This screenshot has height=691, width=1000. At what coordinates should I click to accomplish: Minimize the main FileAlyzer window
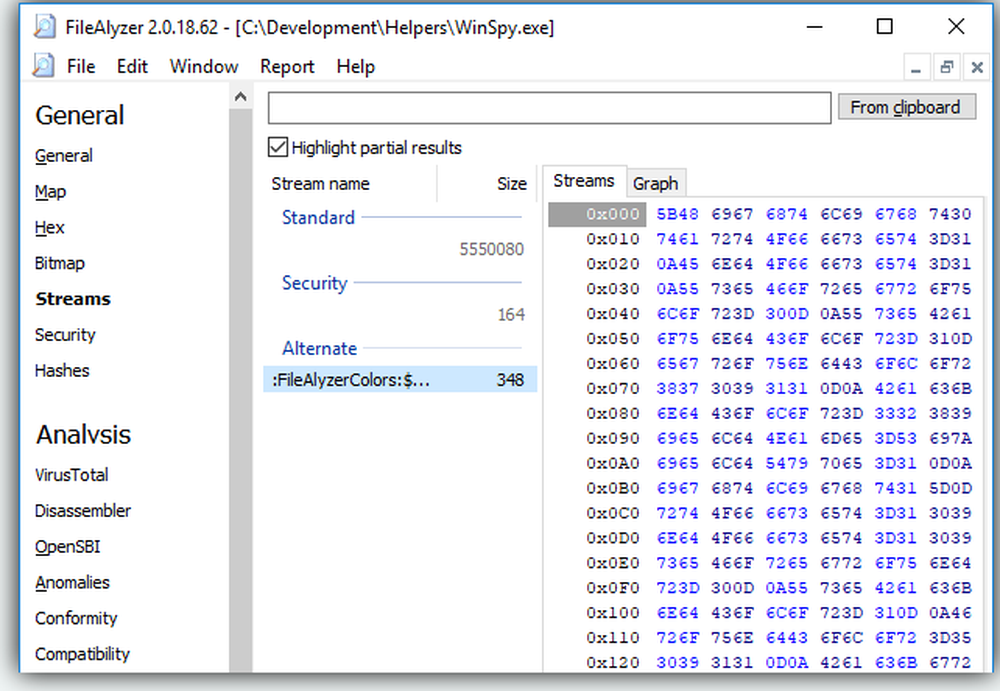(x=814, y=27)
